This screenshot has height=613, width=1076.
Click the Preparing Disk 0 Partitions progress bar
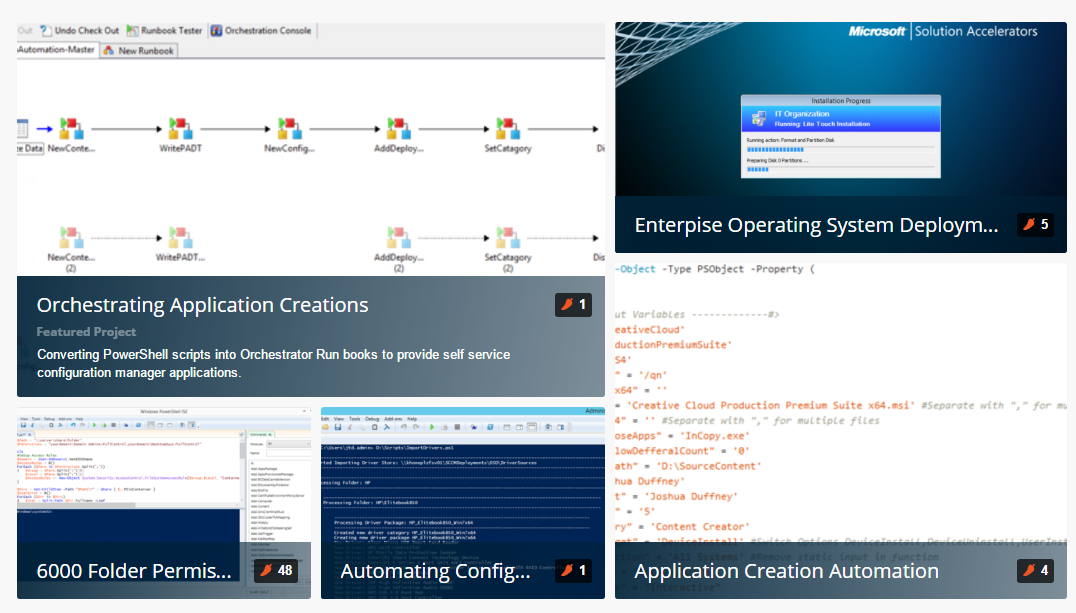click(841, 170)
